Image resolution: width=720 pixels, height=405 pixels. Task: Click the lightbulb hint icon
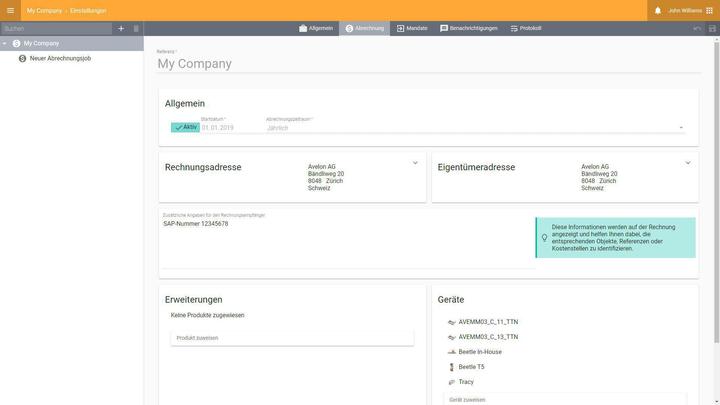point(545,238)
